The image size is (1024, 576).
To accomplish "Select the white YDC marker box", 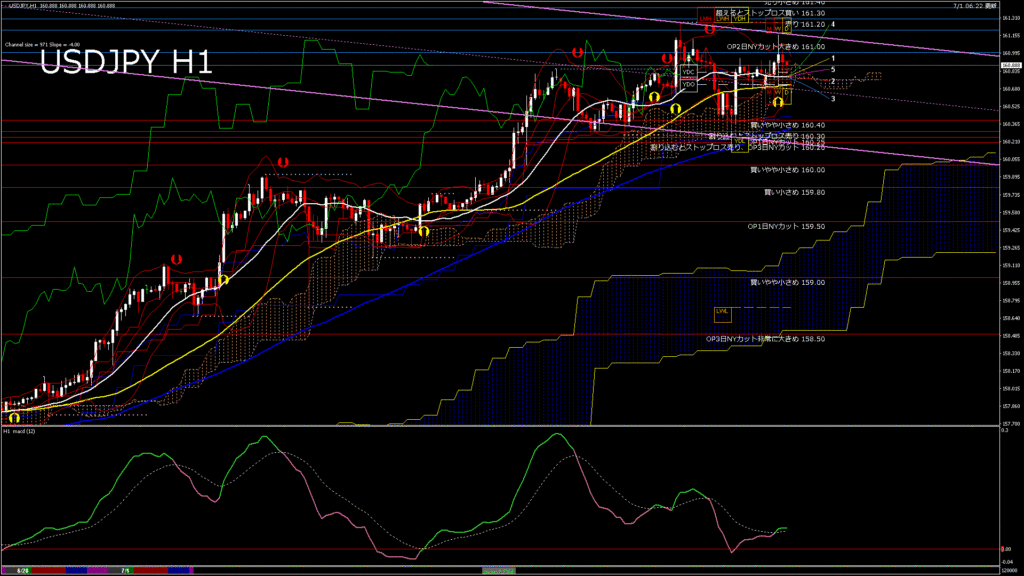I will pyautogui.click(x=688, y=72).
